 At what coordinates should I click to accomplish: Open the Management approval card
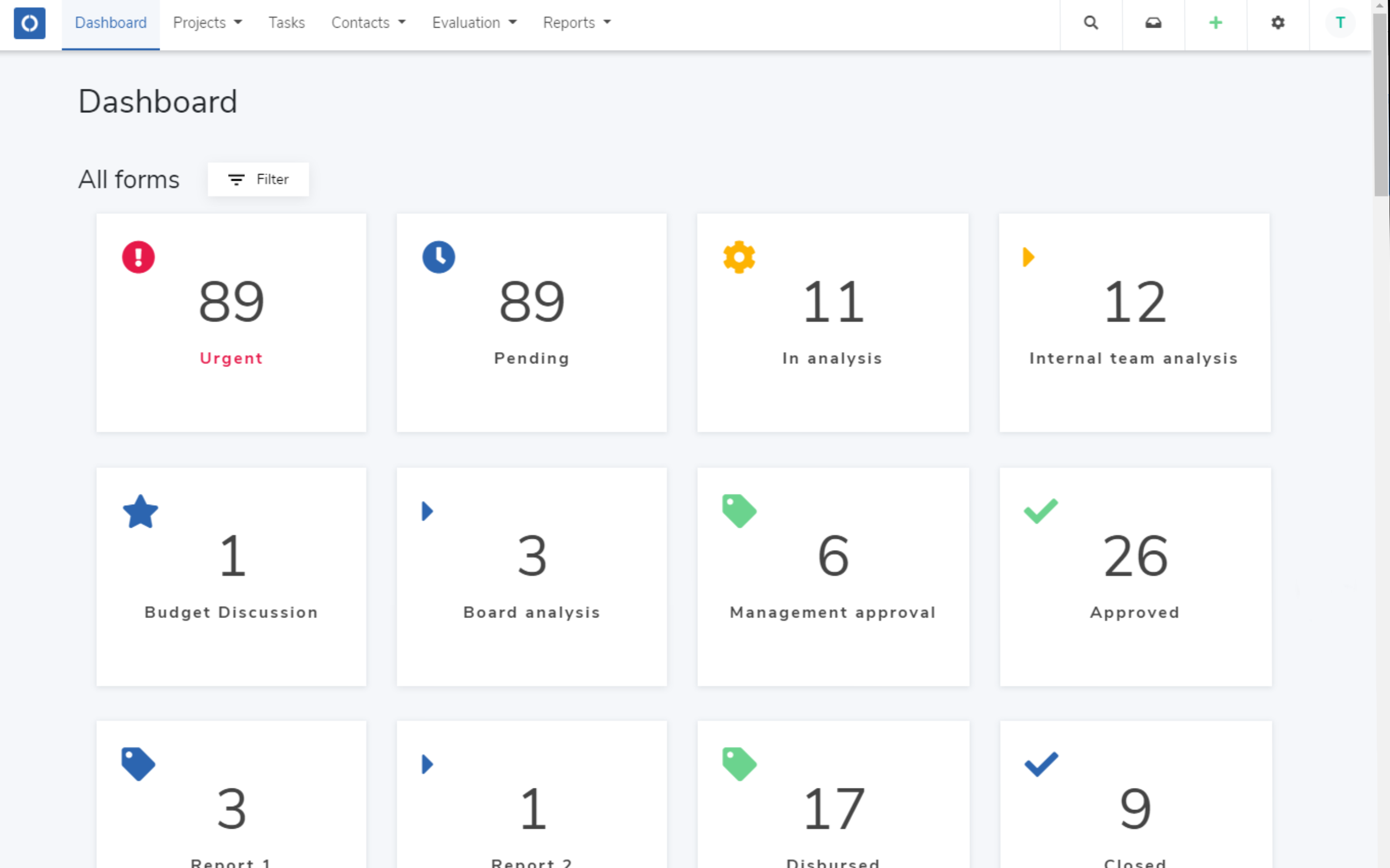(833, 576)
